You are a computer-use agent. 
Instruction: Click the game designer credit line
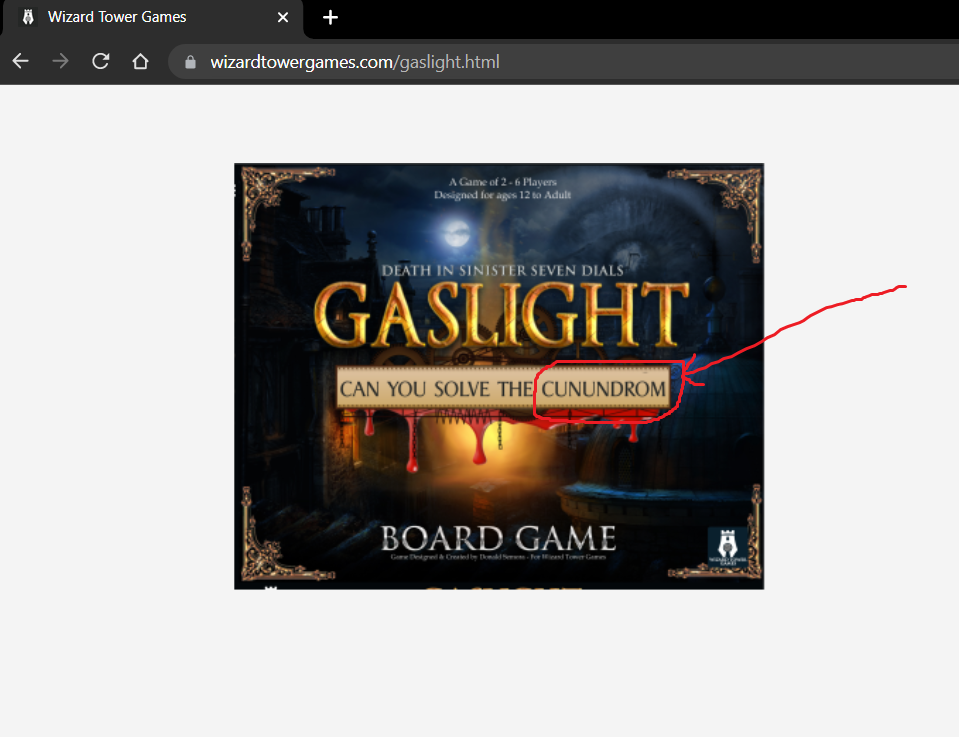pyautogui.click(x=498, y=557)
